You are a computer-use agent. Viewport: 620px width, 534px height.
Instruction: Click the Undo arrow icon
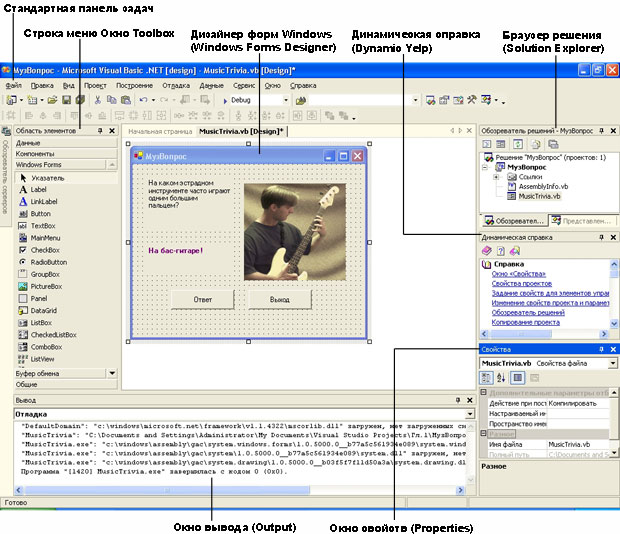143,100
